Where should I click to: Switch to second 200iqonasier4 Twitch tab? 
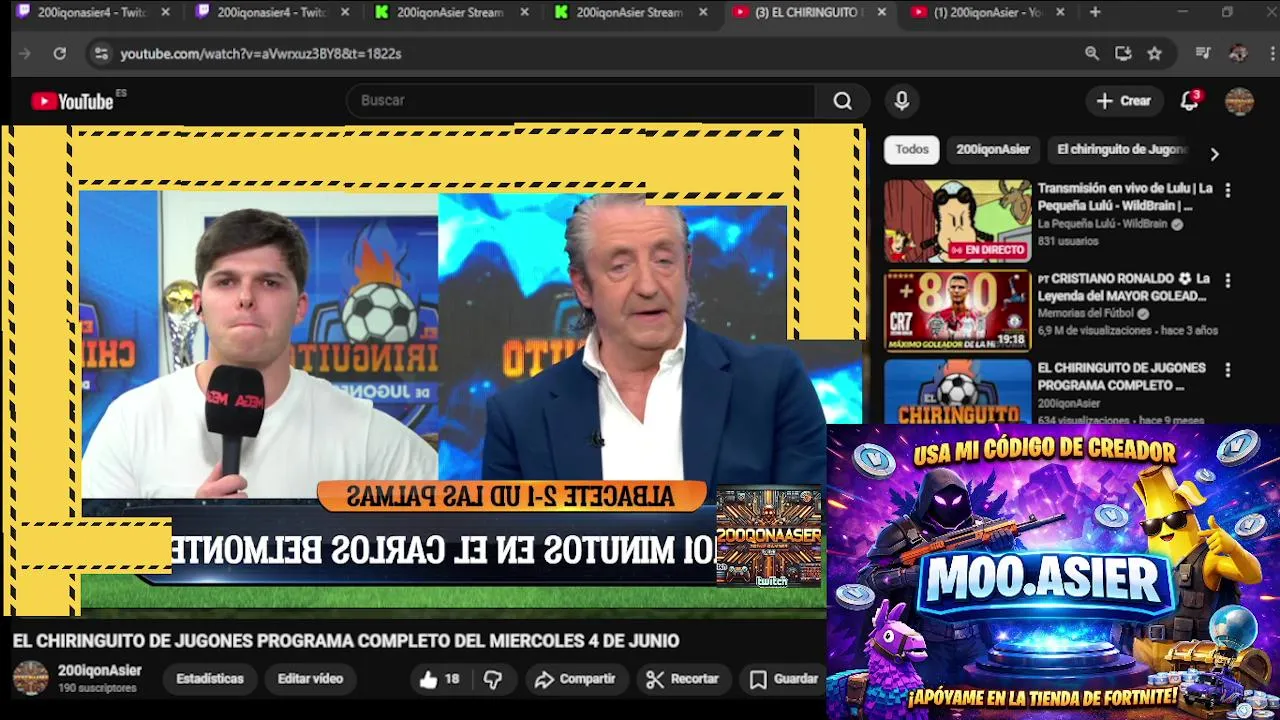point(270,12)
